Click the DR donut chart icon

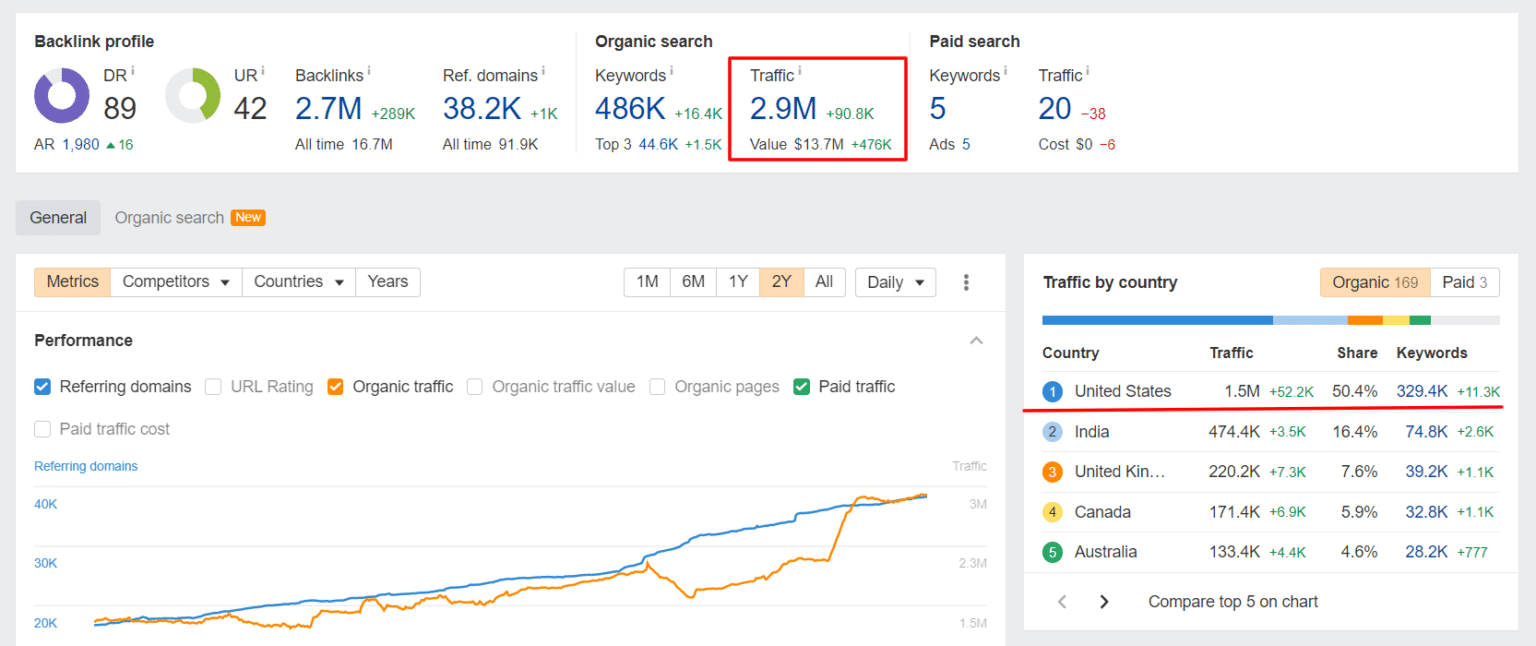point(62,96)
